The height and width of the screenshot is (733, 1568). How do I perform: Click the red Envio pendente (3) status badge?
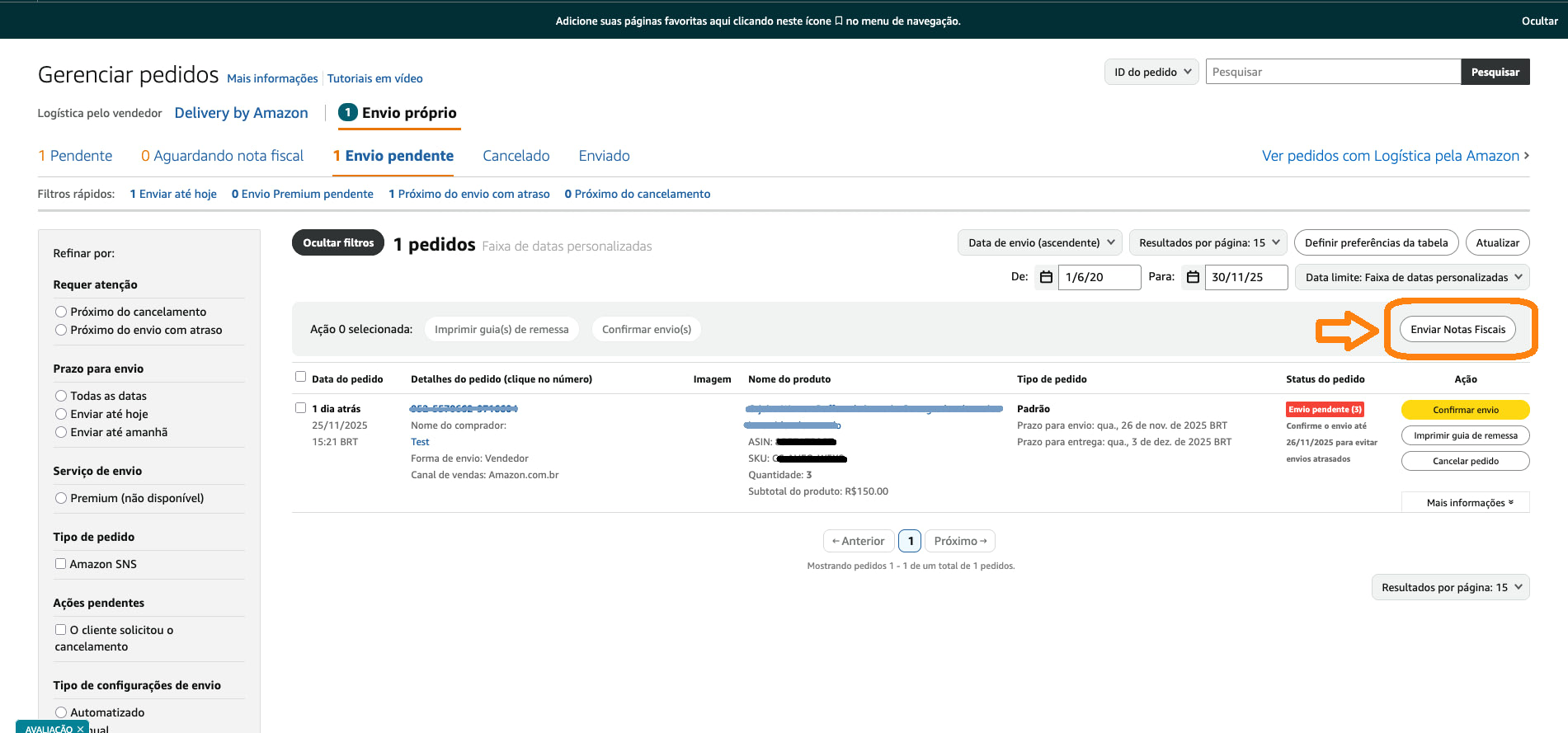pos(1326,409)
